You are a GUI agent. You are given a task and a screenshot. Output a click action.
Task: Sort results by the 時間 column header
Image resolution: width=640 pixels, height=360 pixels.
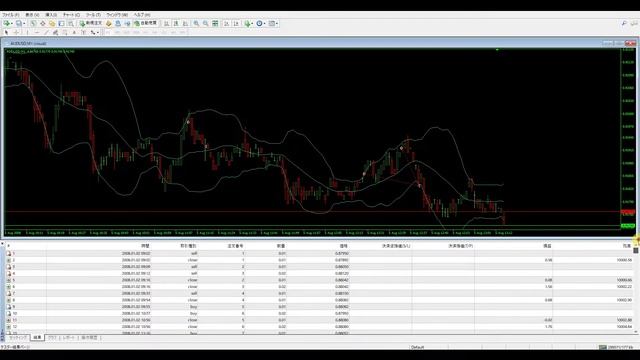pyautogui.click(x=145, y=246)
